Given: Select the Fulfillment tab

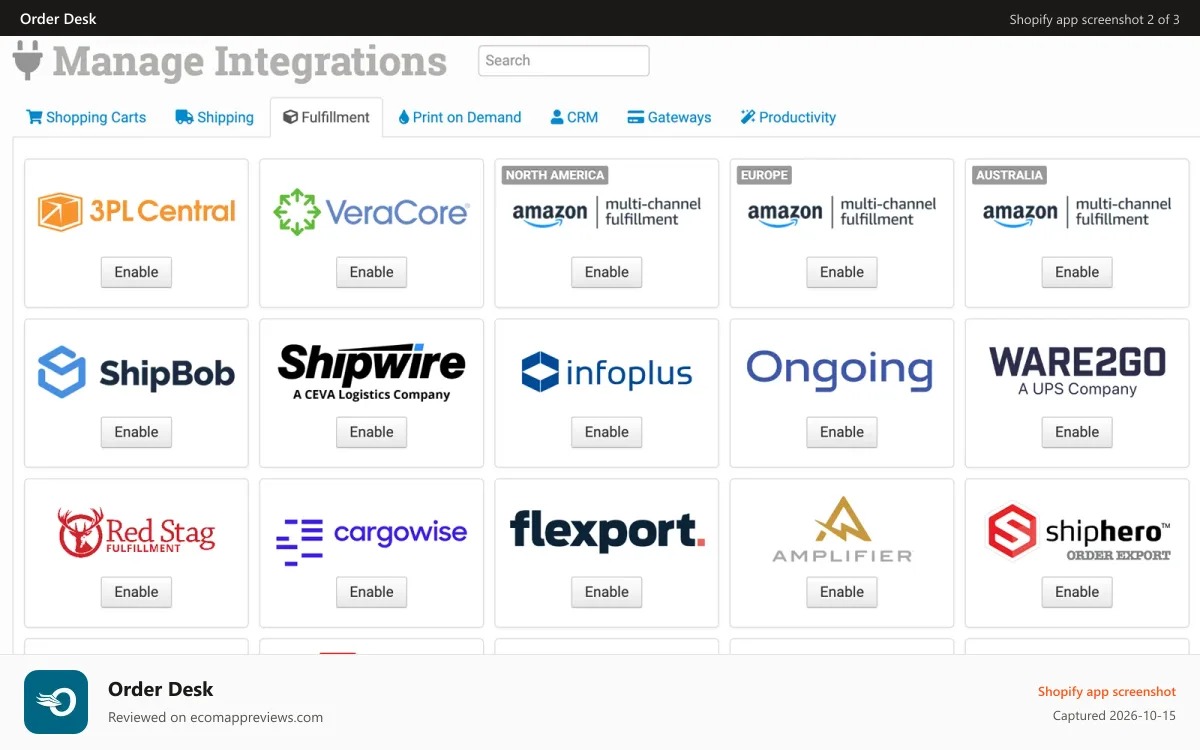Looking at the screenshot, I should tap(326, 117).
